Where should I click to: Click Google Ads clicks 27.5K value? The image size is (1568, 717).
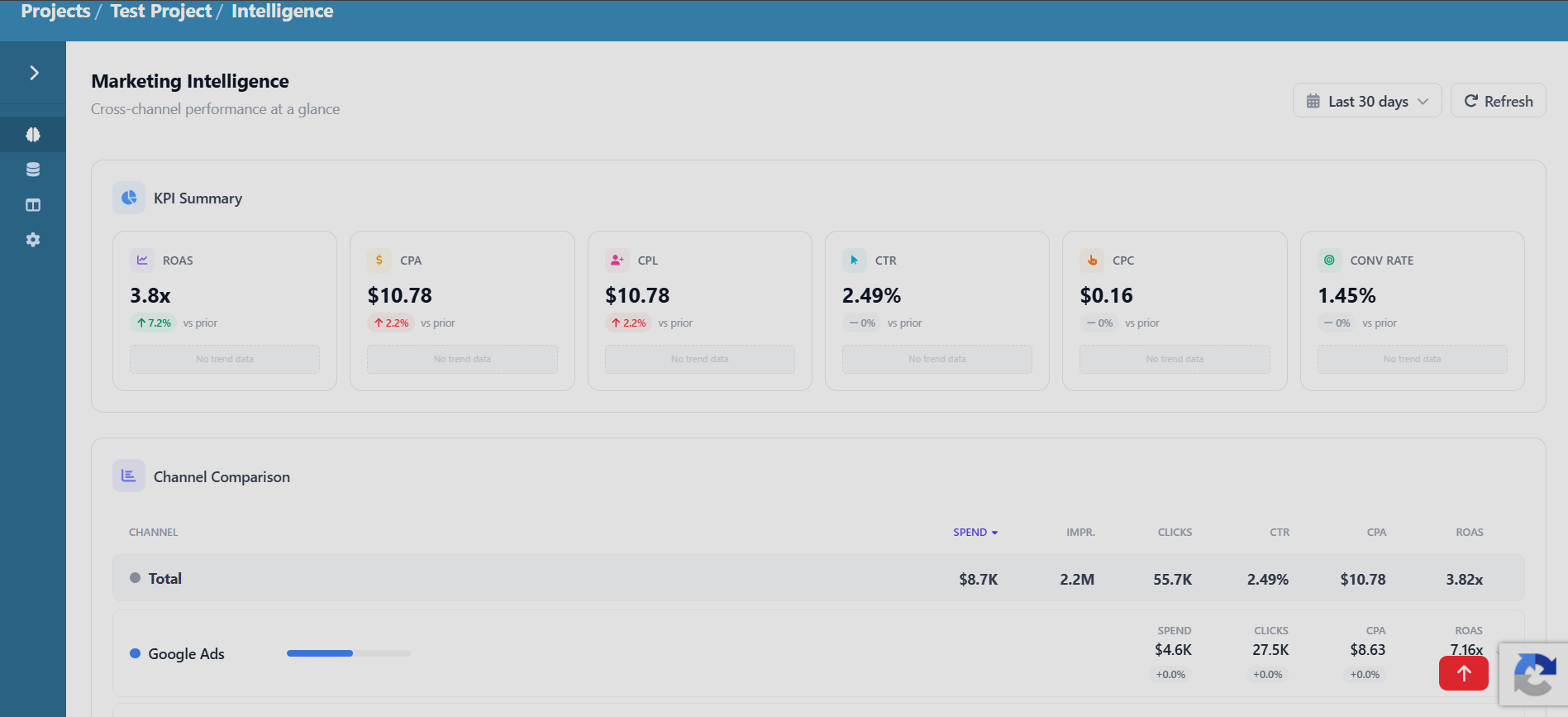pyautogui.click(x=1270, y=650)
